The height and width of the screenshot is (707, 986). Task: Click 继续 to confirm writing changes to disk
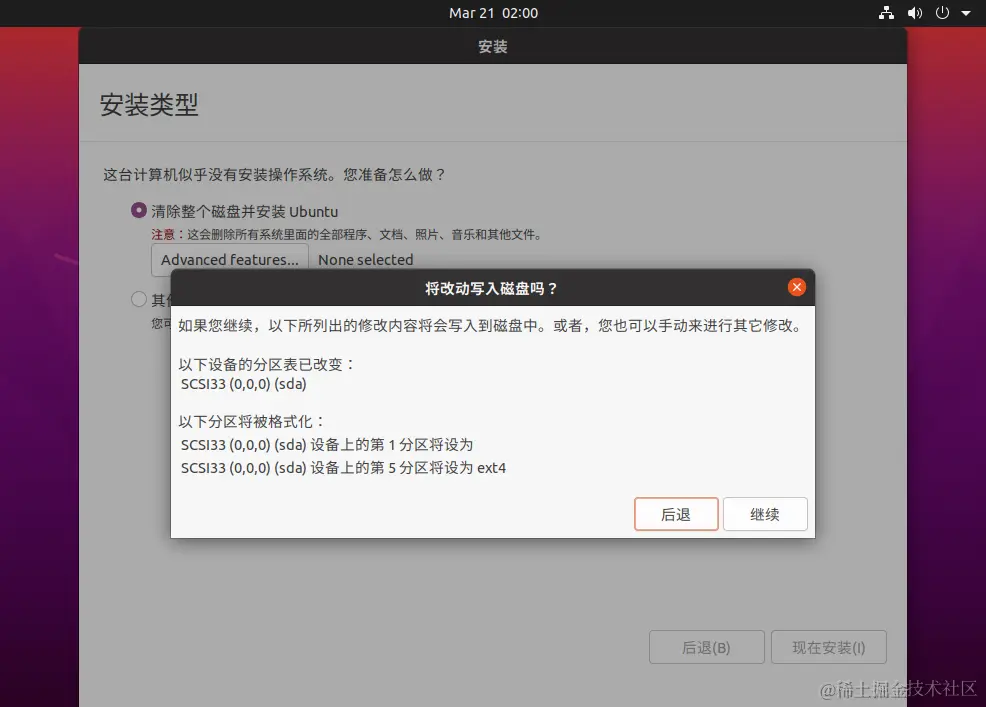click(x=765, y=514)
